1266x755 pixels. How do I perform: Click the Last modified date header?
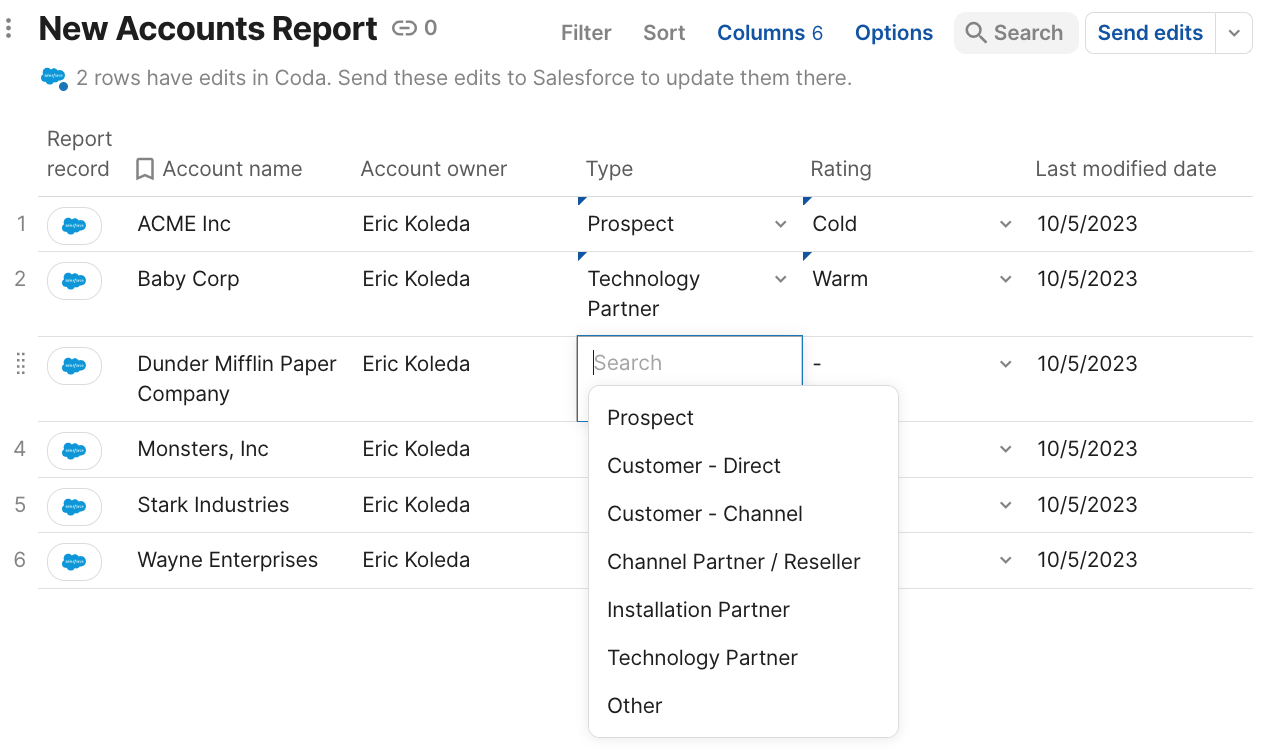[x=1126, y=169]
